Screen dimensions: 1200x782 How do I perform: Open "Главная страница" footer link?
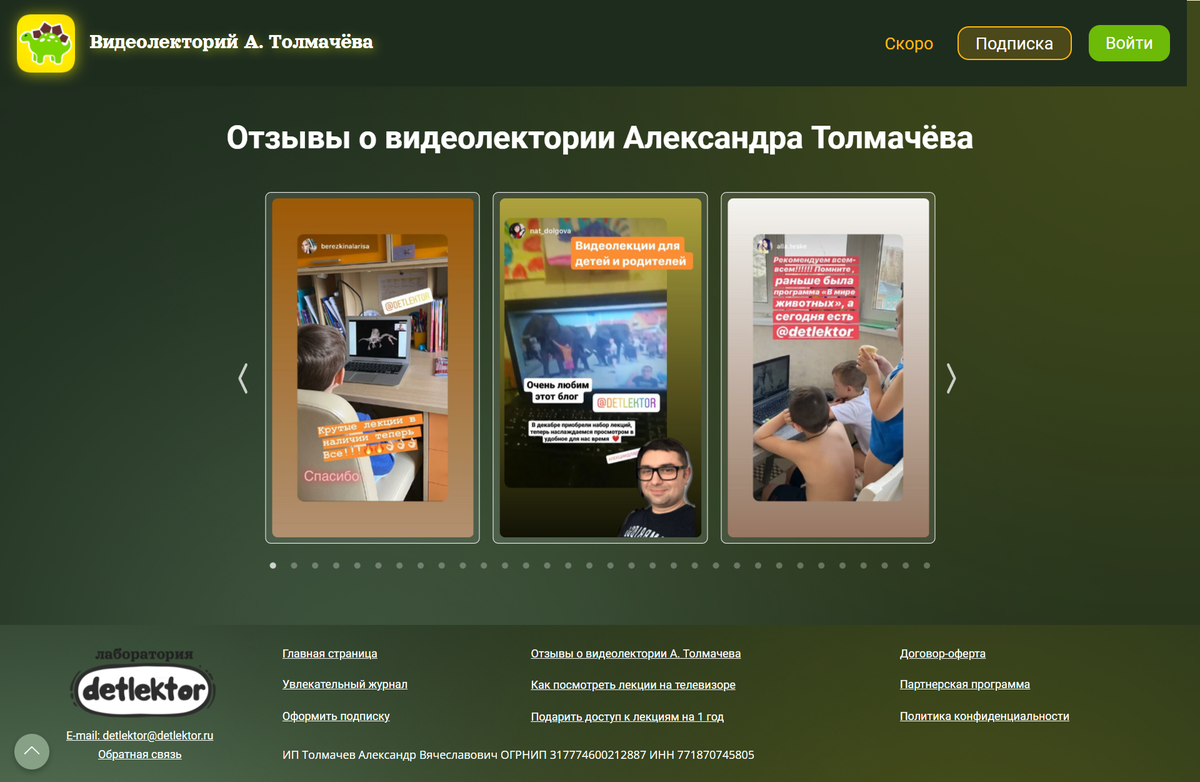pyautogui.click(x=330, y=654)
